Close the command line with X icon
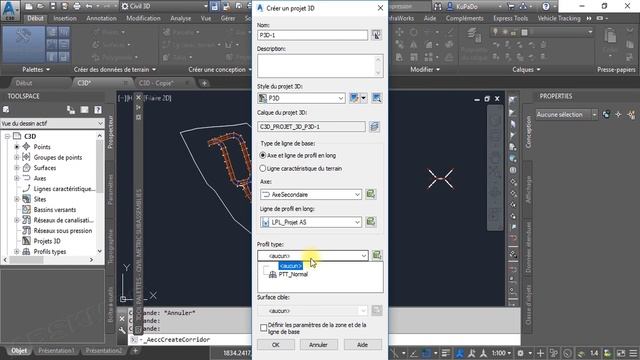This screenshot has height=360, width=640. coord(122,318)
